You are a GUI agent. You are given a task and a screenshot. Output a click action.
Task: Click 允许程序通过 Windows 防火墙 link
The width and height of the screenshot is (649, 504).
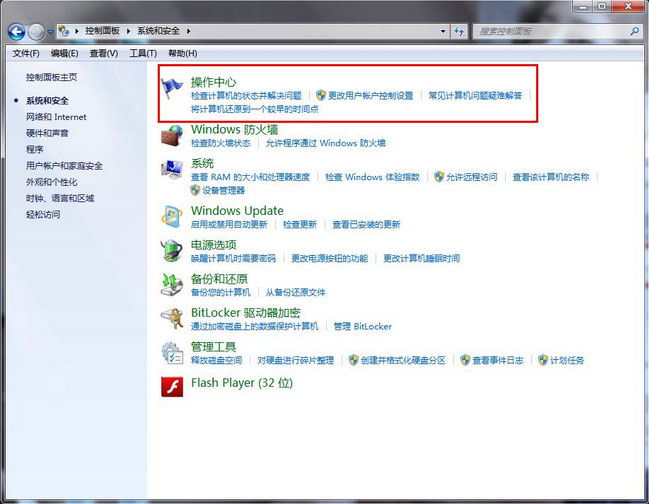point(326,143)
